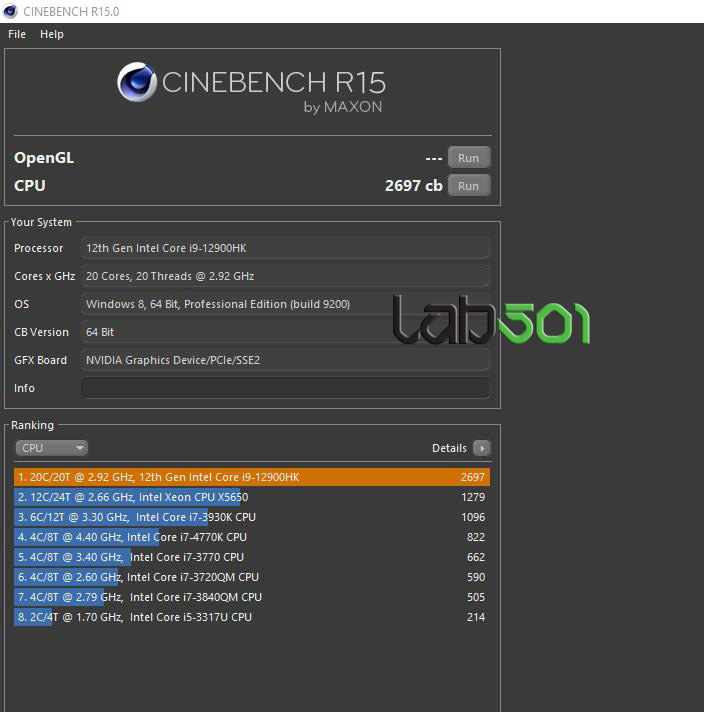
Task: Select the Core i7-3930K ranking row
Action: coord(252,517)
